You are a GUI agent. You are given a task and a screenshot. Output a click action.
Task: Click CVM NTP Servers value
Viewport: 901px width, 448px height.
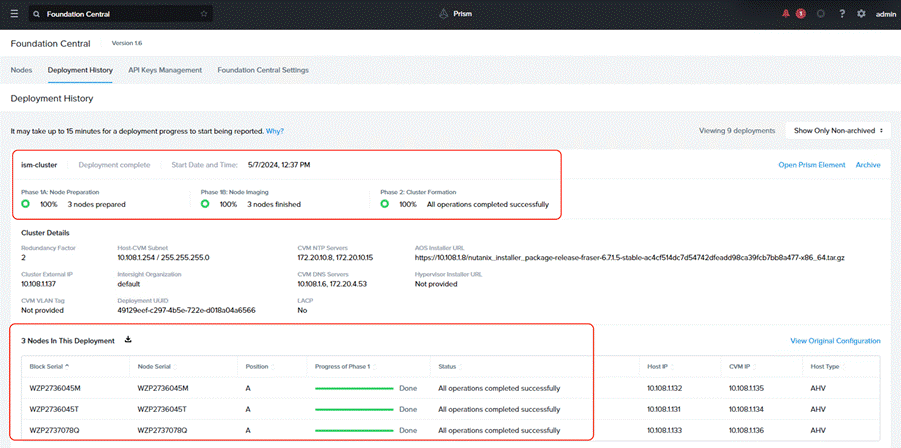[336, 257]
